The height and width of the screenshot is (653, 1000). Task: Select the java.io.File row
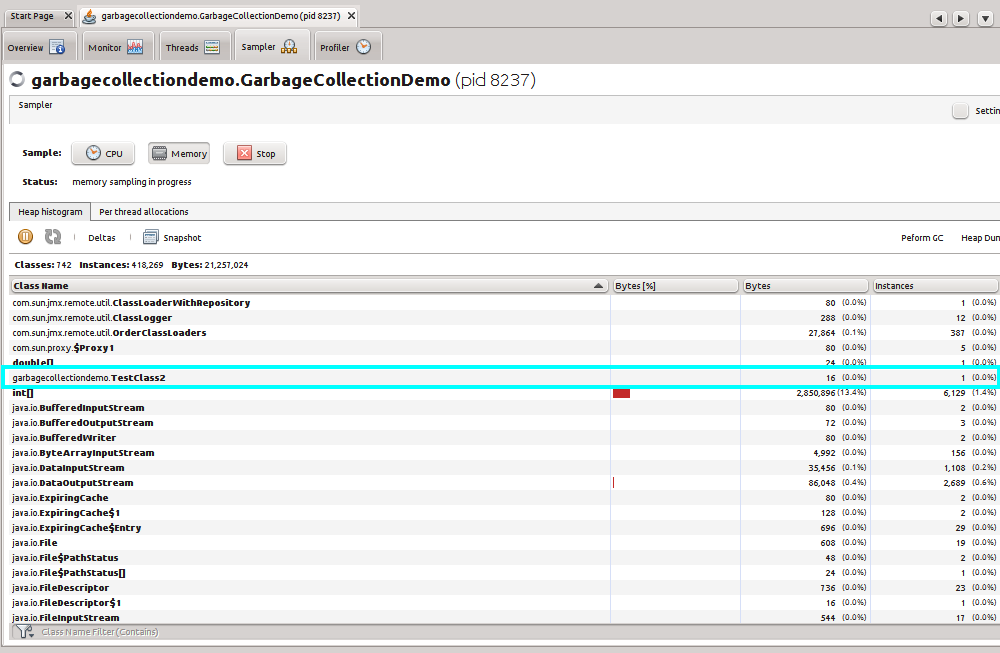click(x=504, y=543)
